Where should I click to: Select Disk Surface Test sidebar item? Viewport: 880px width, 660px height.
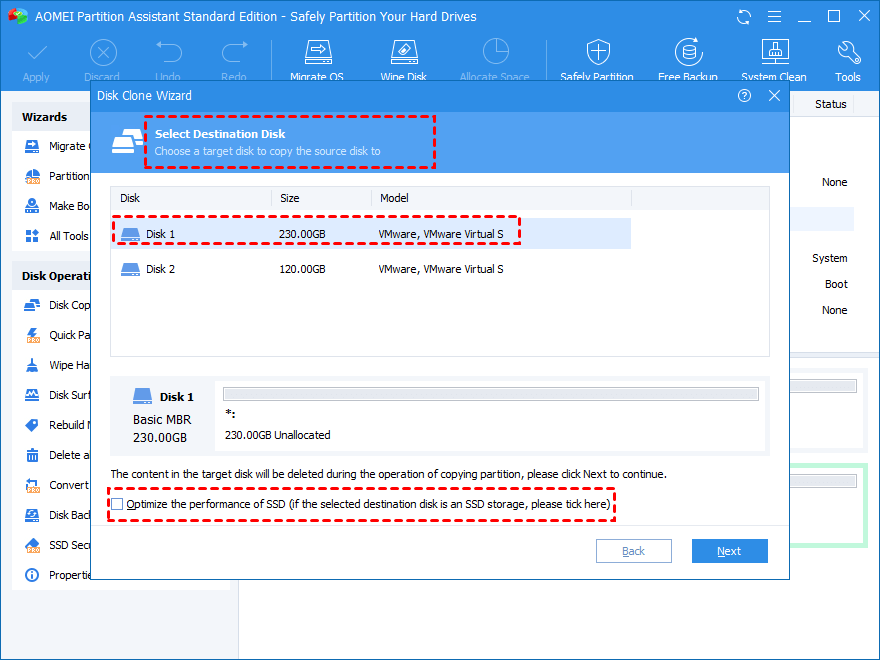coord(57,395)
